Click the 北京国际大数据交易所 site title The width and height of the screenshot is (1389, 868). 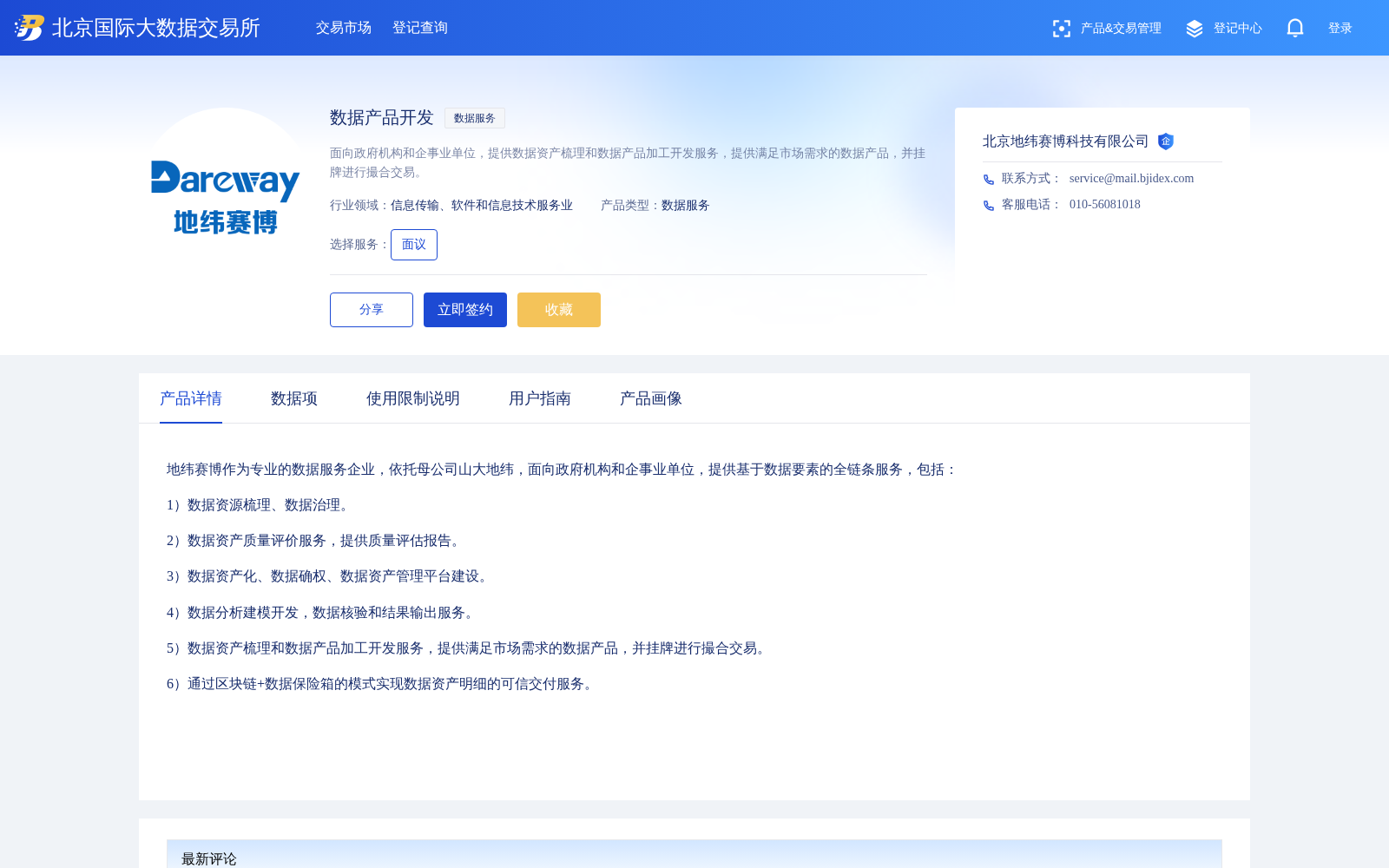pyautogui.click(x=156, y=28)
